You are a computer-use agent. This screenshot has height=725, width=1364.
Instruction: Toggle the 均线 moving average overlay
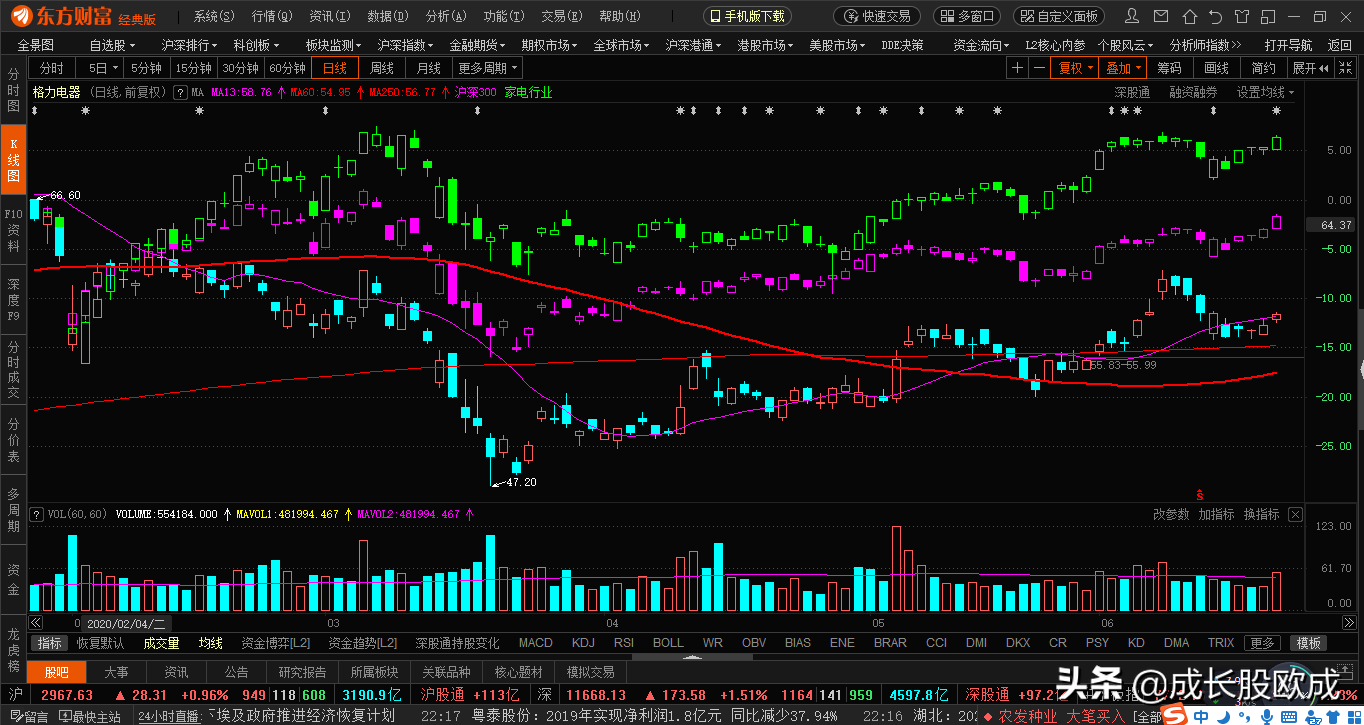pyautogui.click(x=210, y=643)
